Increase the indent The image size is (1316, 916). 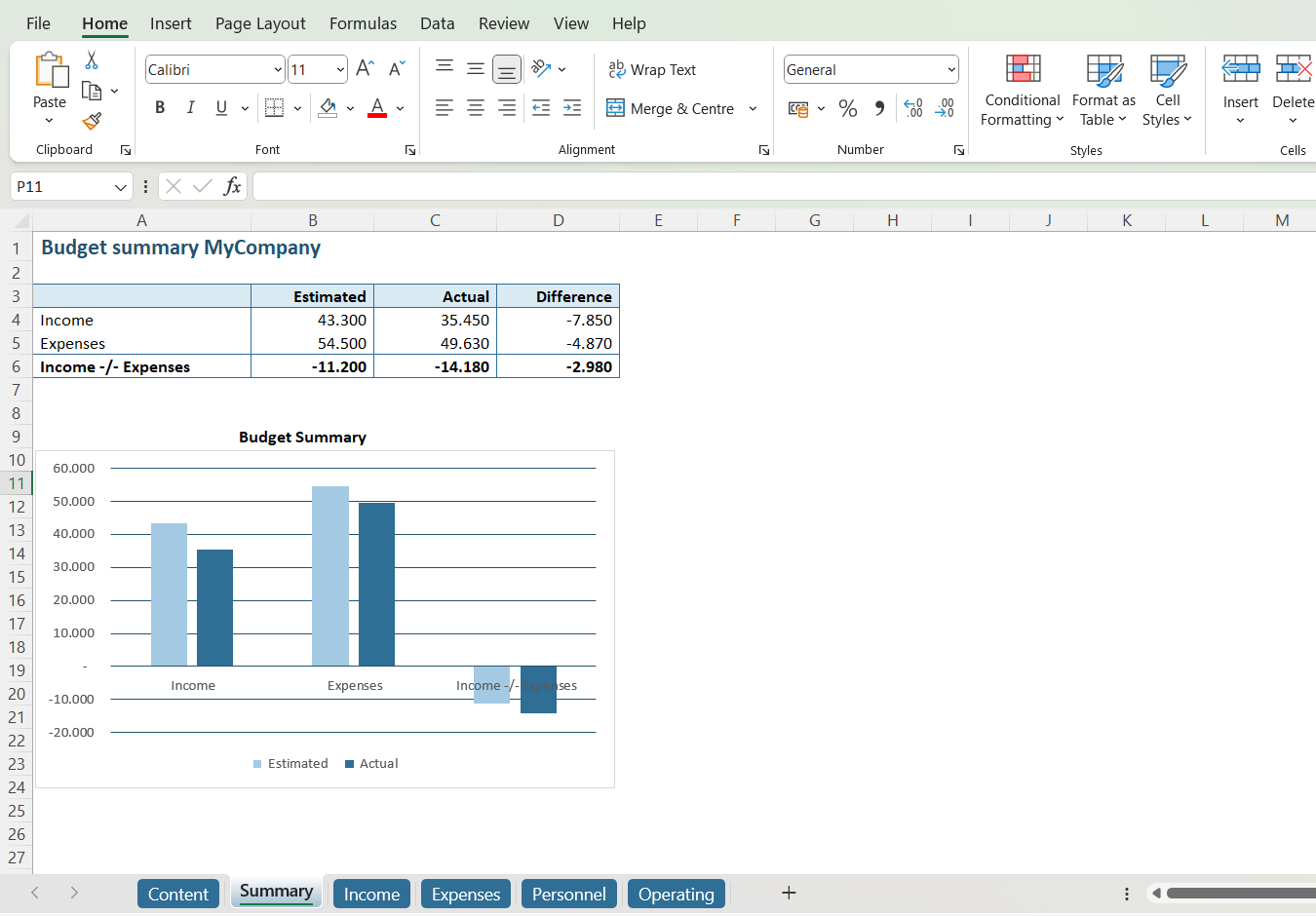[572, 108]
